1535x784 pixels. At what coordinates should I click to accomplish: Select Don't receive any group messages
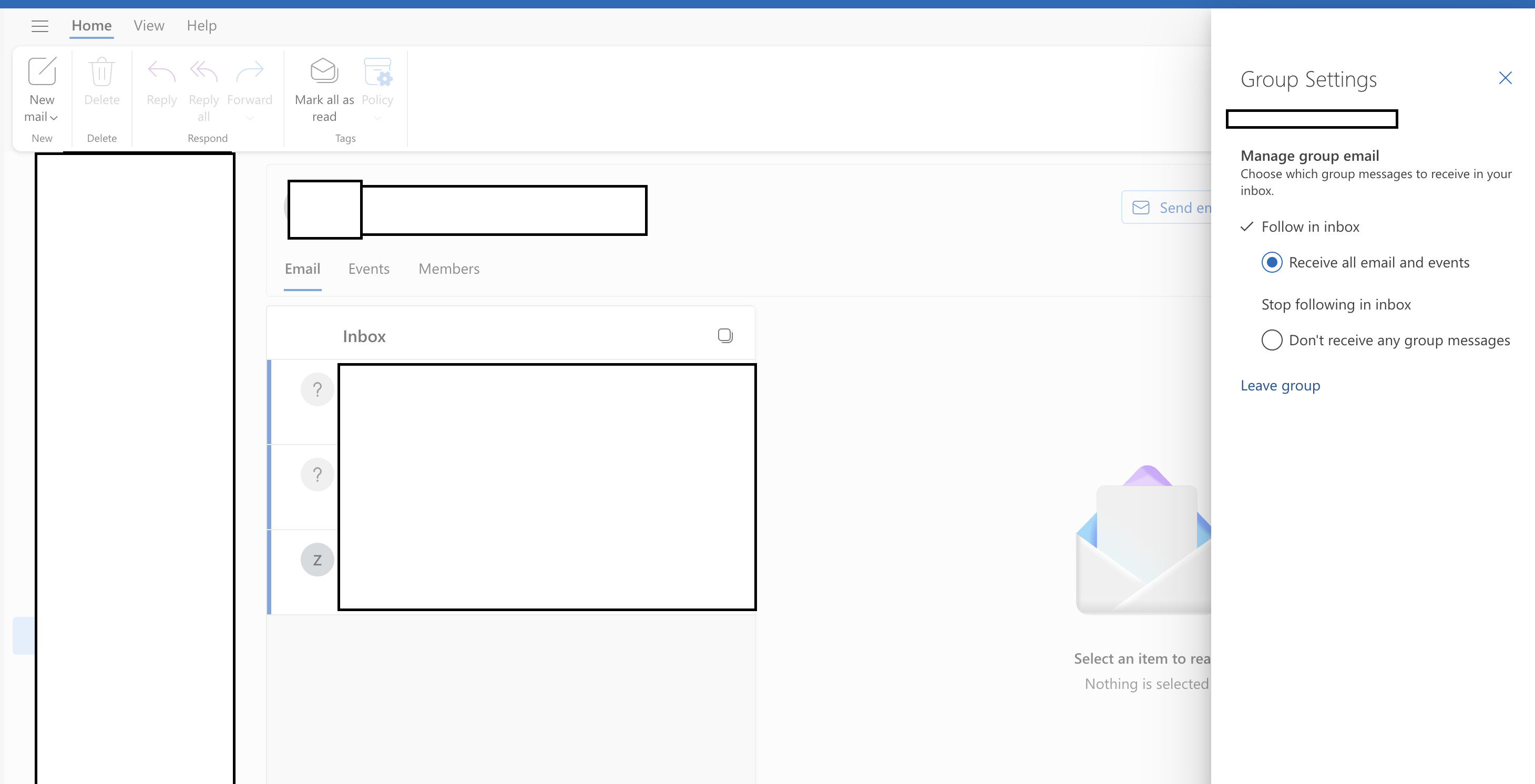click(1272, 340)
